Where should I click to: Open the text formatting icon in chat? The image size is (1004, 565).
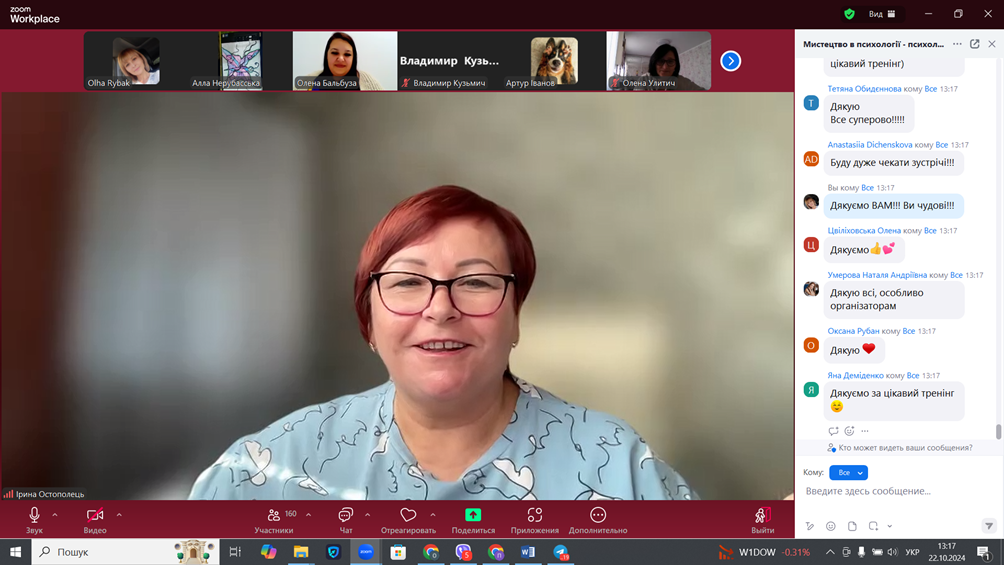pos(810,526)
